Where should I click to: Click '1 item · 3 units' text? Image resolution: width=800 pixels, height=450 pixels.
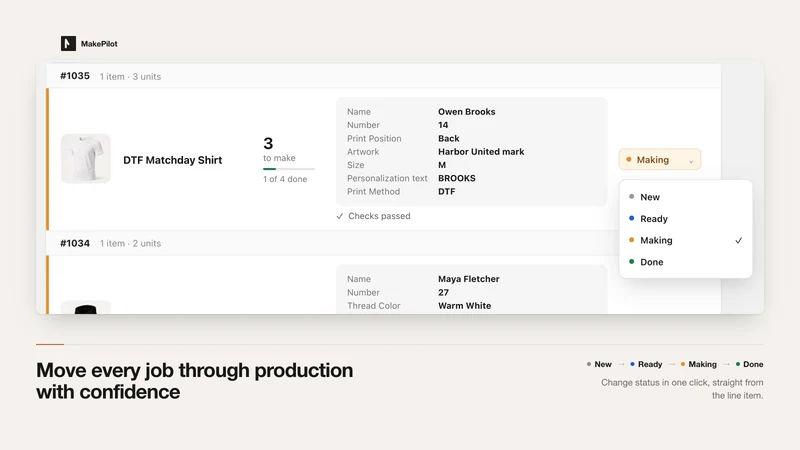tap(130, 77)
